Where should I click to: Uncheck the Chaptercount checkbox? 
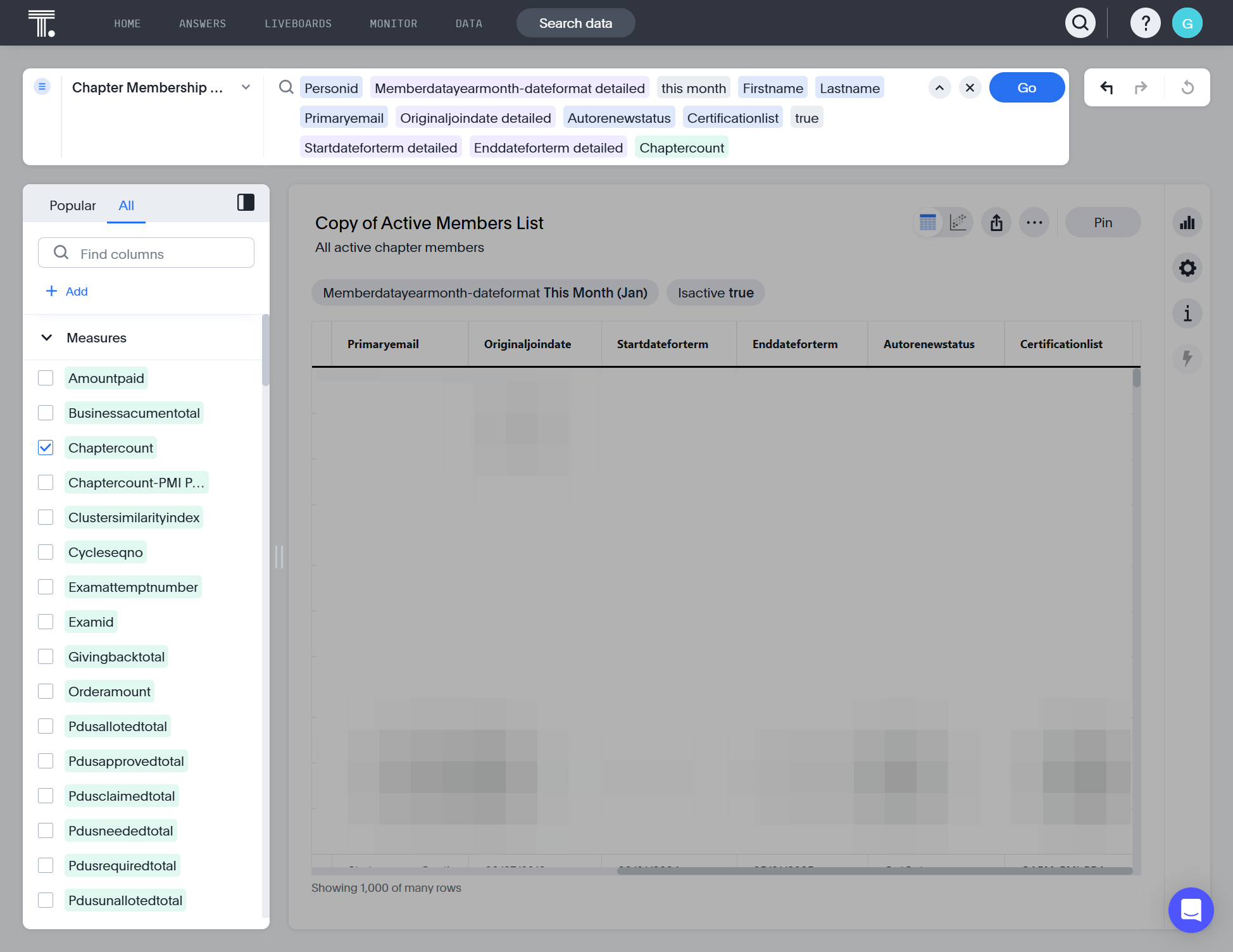click(46, 448)
